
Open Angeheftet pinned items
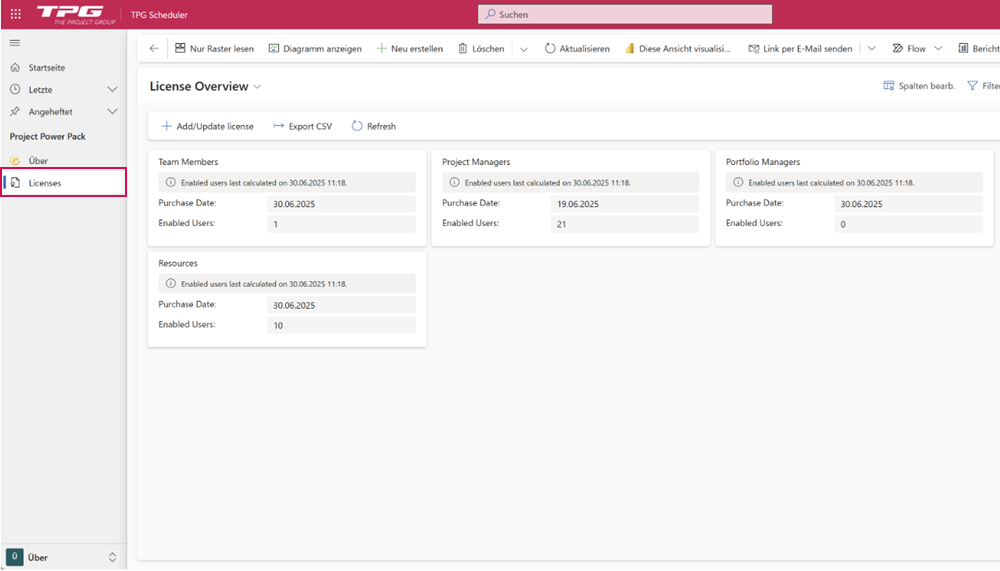50,112
